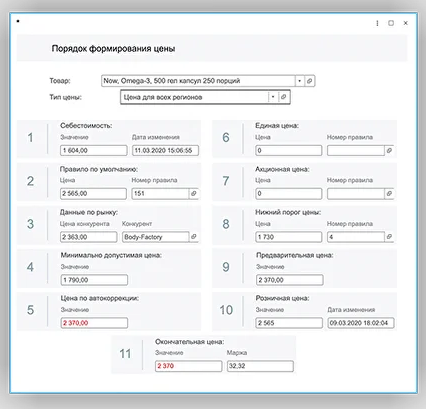Click the Себестоимость: section label
This screenshot has width=426, height=409.
(86, 126)
